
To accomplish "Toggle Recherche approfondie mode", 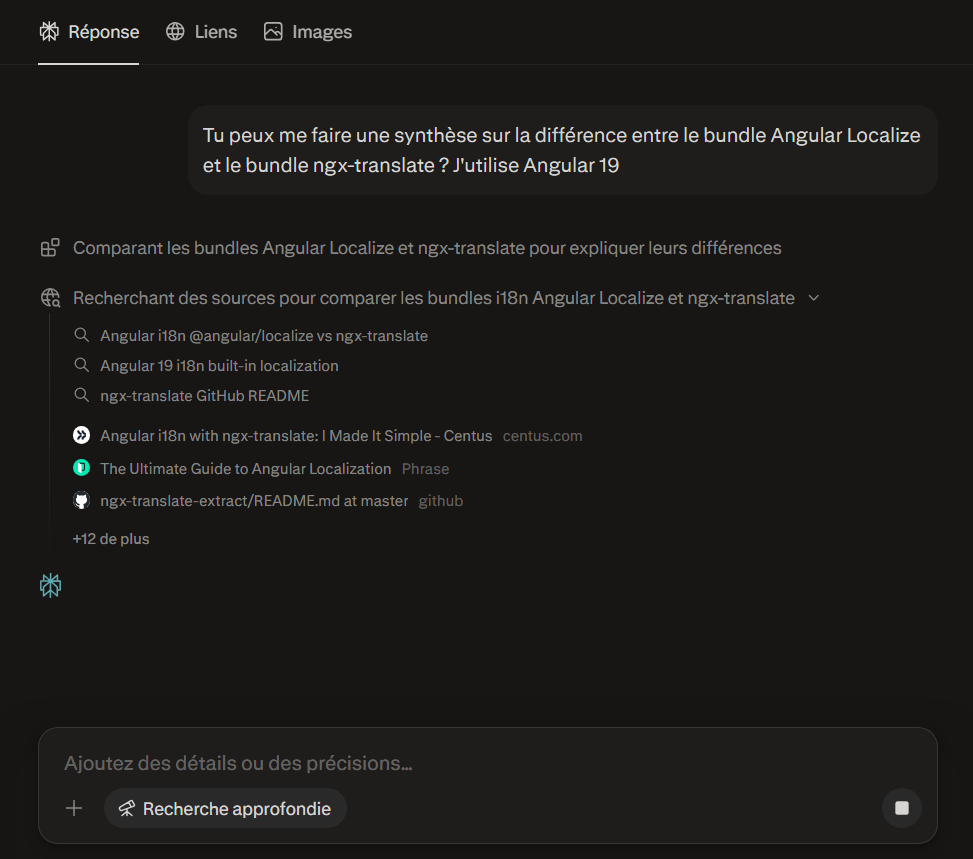I will [x=225, y=808].
